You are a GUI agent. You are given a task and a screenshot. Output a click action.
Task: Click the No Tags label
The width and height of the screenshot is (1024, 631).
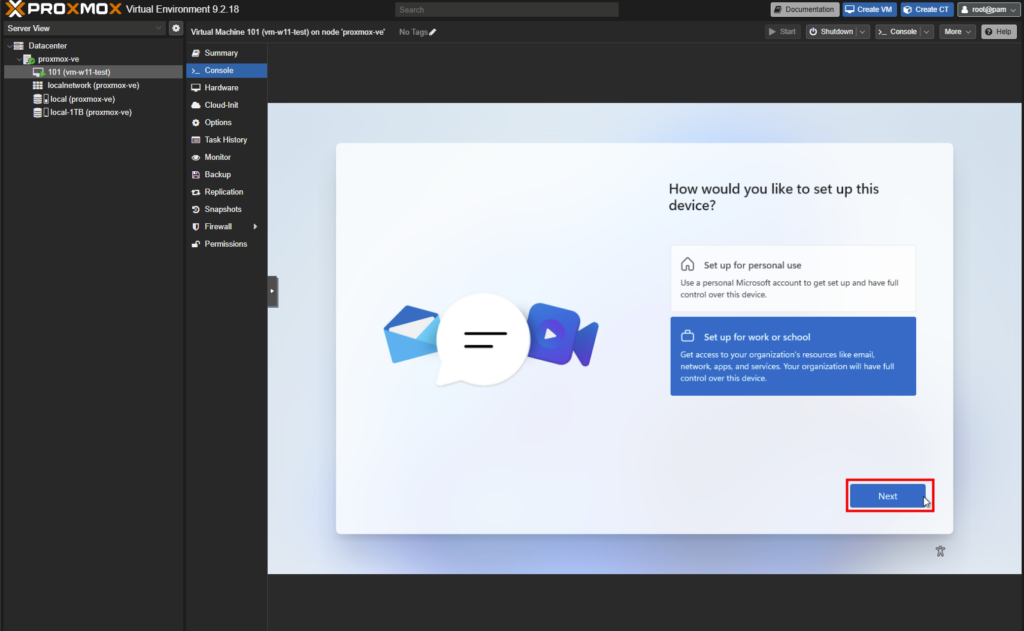(x=413, y=32)
